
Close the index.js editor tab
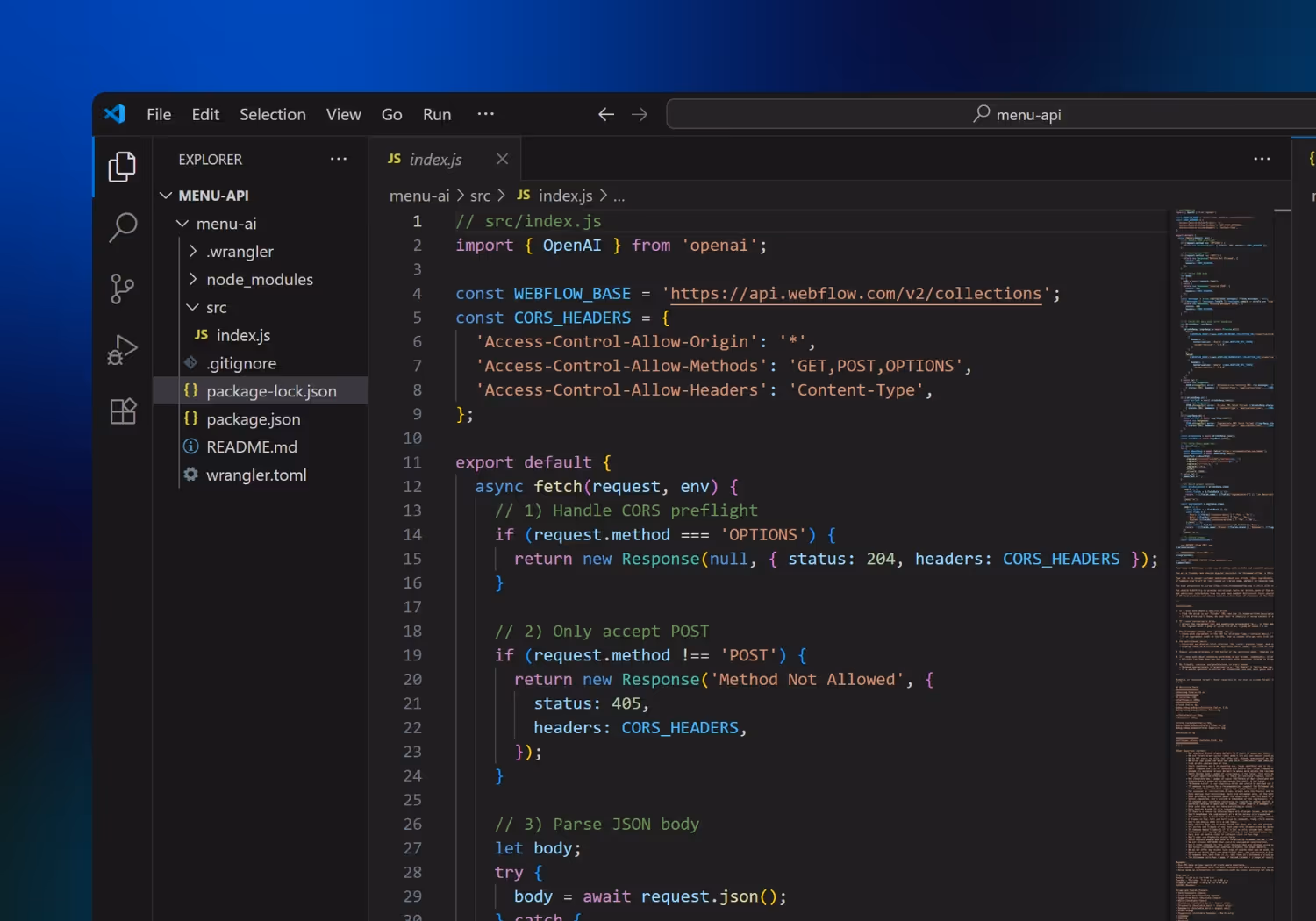click(502, 159)
